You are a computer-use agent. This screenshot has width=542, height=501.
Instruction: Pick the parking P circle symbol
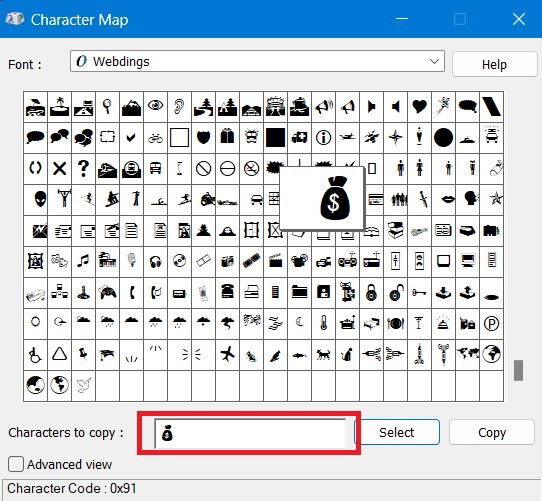point(491,324)
